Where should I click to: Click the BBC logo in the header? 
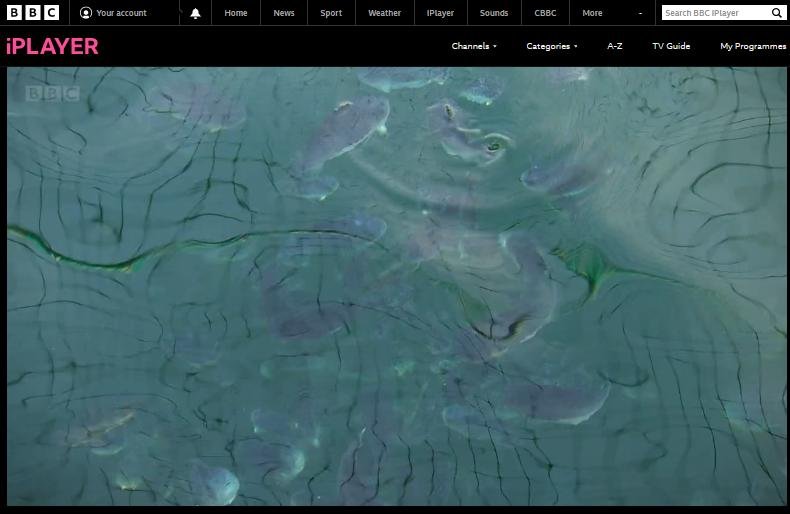click(33, 13)
